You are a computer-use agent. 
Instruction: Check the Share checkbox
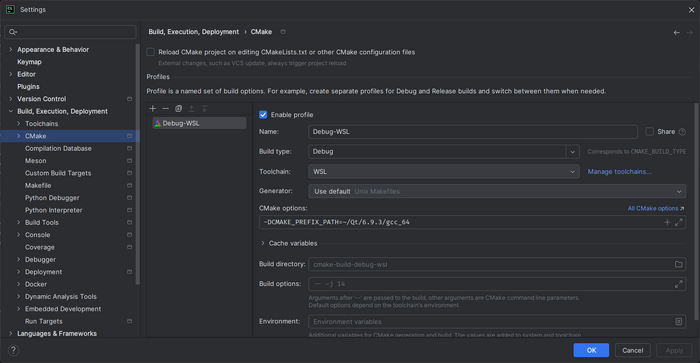650,131
